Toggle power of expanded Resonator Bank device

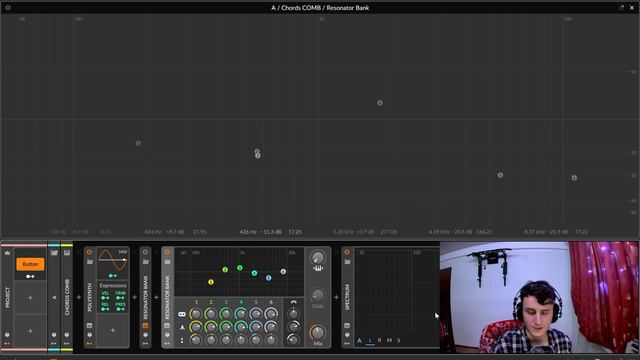[167, 252]
